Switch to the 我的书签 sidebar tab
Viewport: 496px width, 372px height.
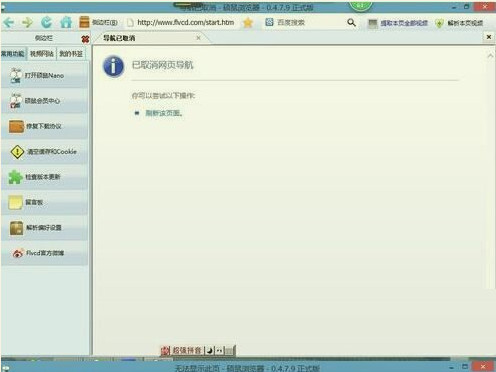[x=71, y=54]
